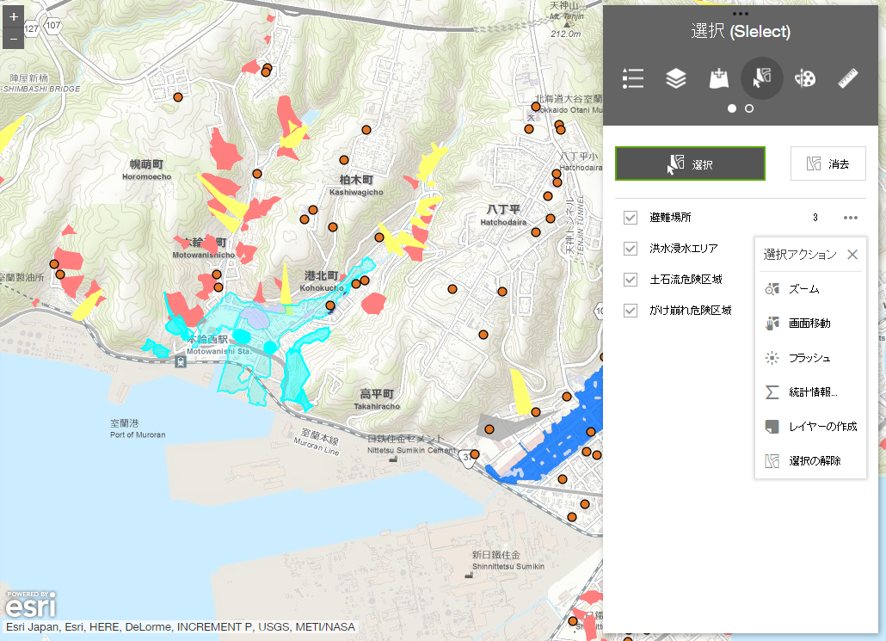Click the Esri logo on the map
Viewport: 886px width, 641px height.
pyautogui.click(x=30, y=605)
